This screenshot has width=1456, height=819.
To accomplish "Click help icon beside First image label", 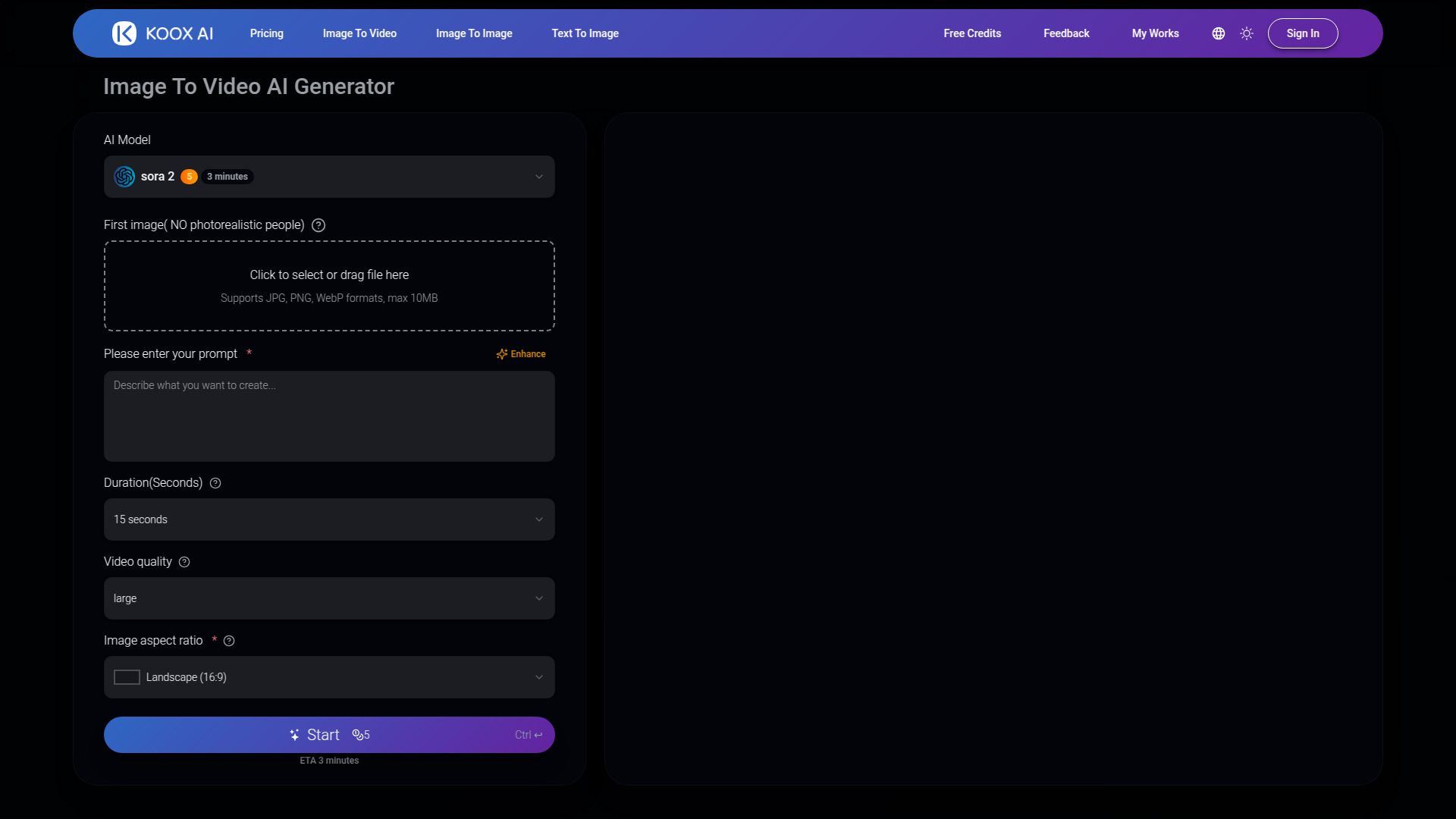I will 318,225.
